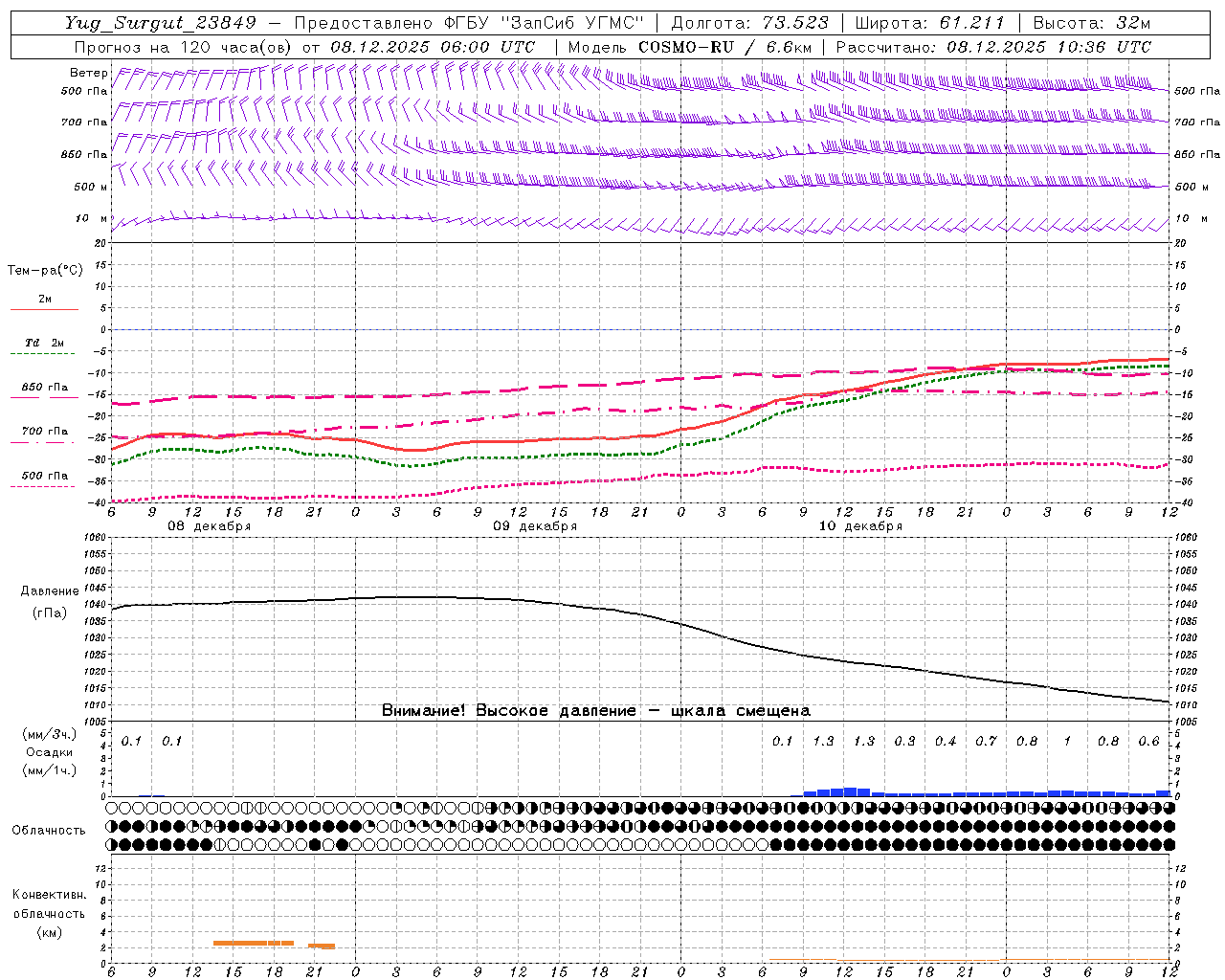Click the Тем-ра(°C) axis title
Screen dimensions: 1225x980
(45, 271)
